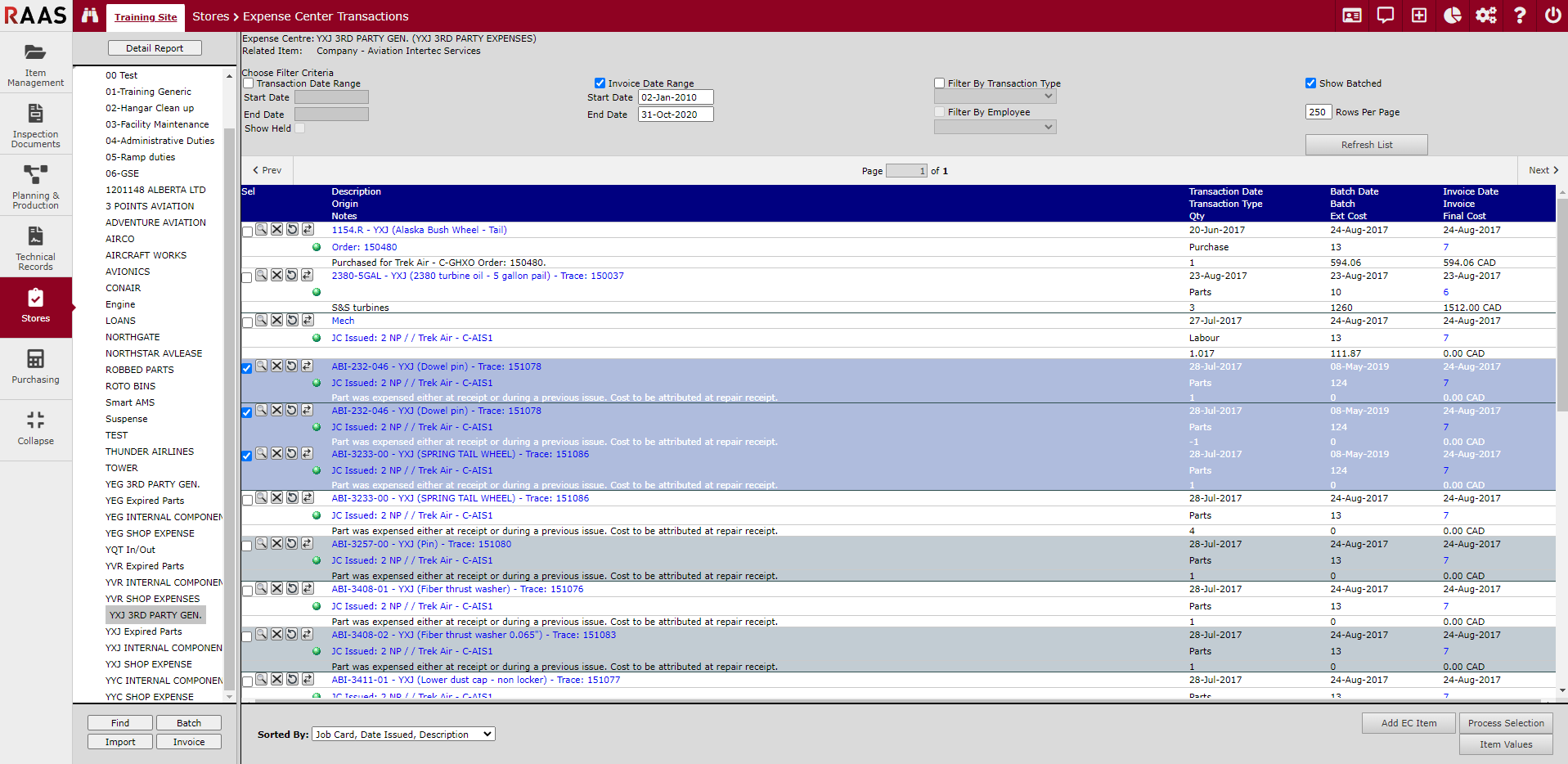This screenshot has height=764, width=1568.
Task: Open the Sorted By dropdown
Action: click(403, 735)
